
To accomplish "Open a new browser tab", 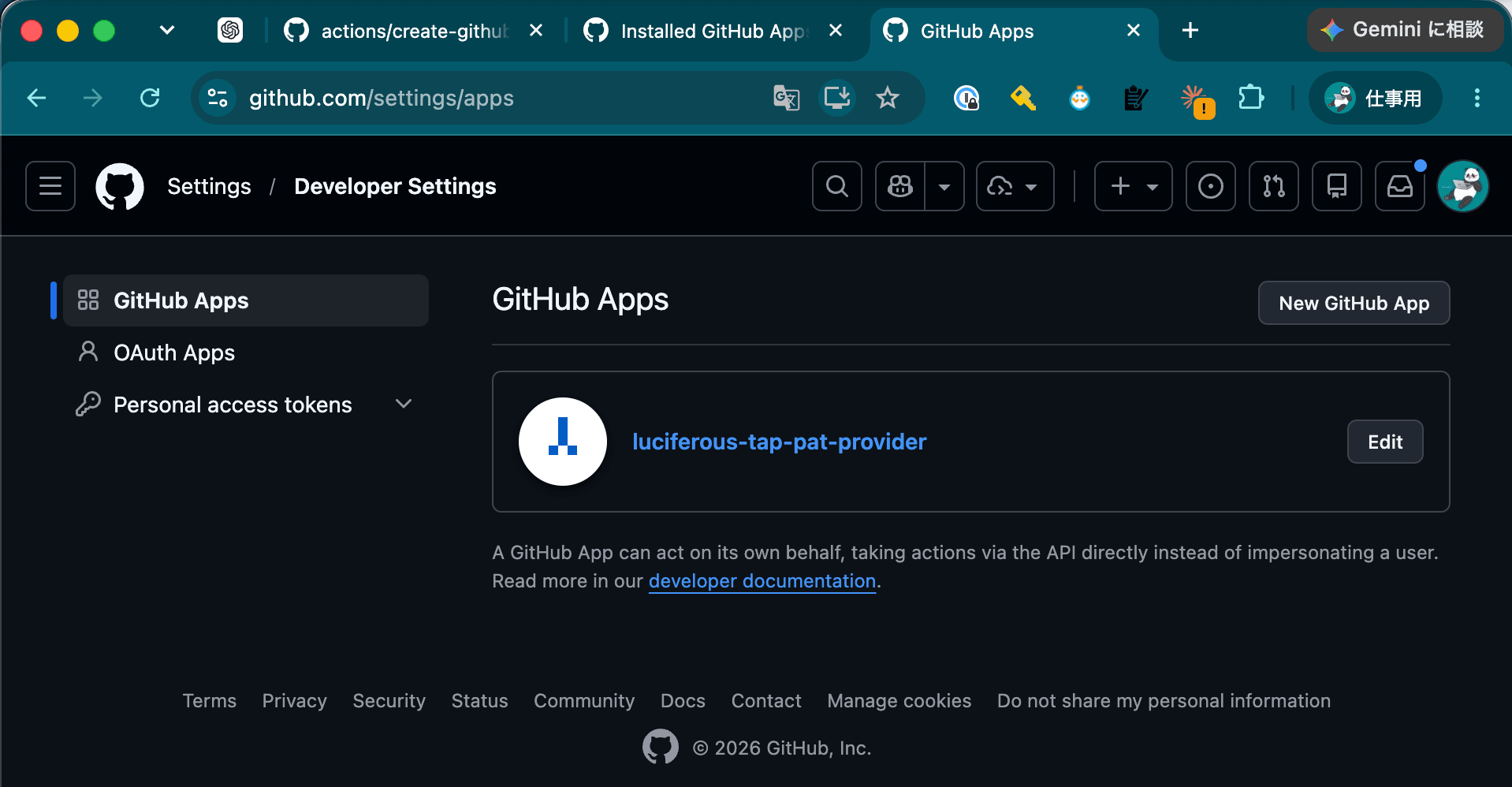I will pyautogui.click(x=1190, y=30).
